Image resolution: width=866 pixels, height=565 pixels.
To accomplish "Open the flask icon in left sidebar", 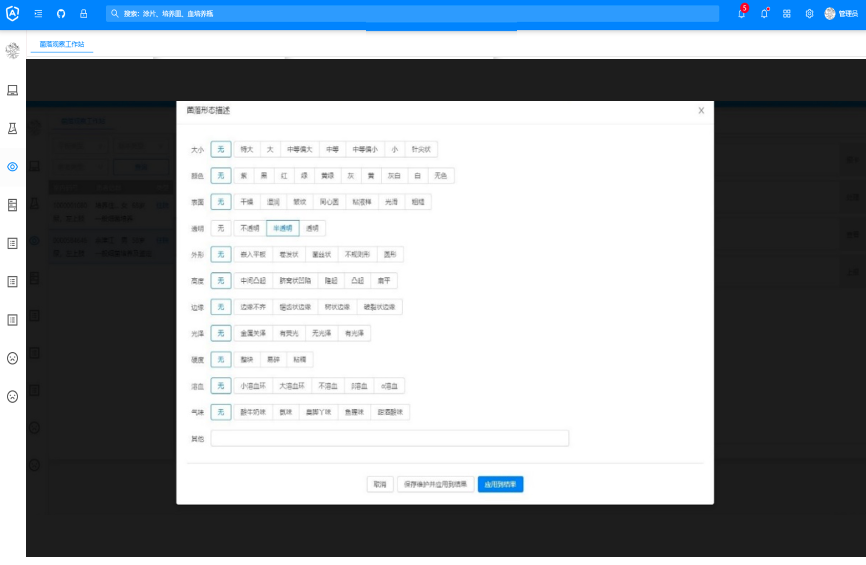I will pyautogui.click(x=13, y=128).
